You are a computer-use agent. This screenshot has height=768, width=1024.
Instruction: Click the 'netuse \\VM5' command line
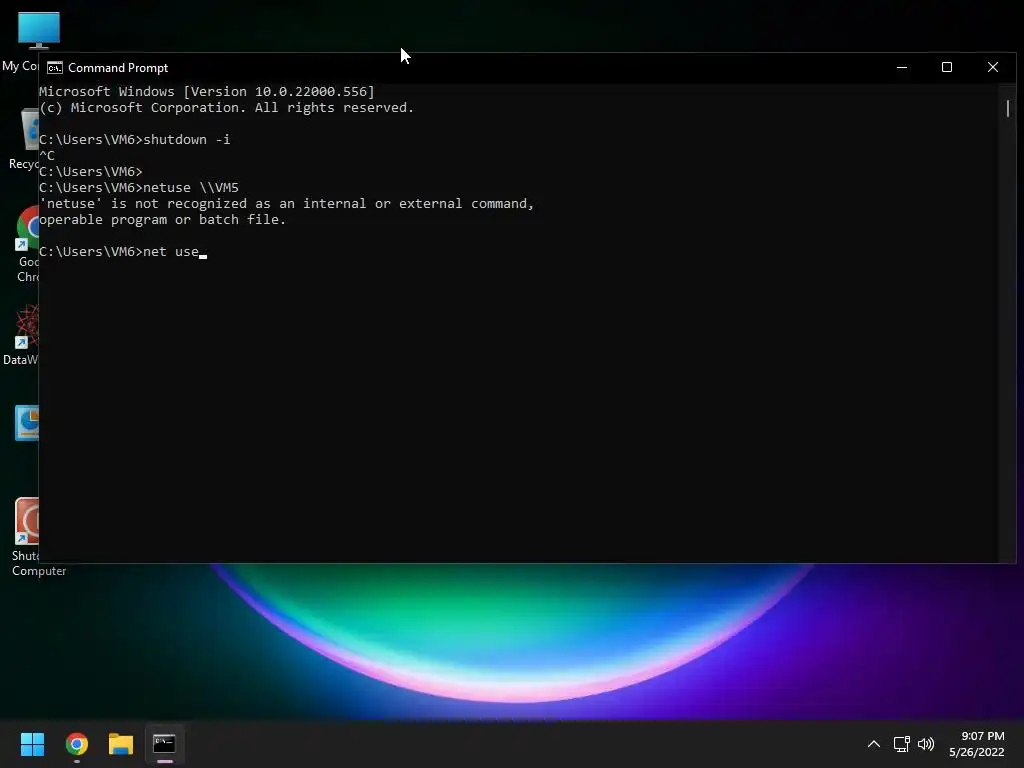click(x=138, y=187)
